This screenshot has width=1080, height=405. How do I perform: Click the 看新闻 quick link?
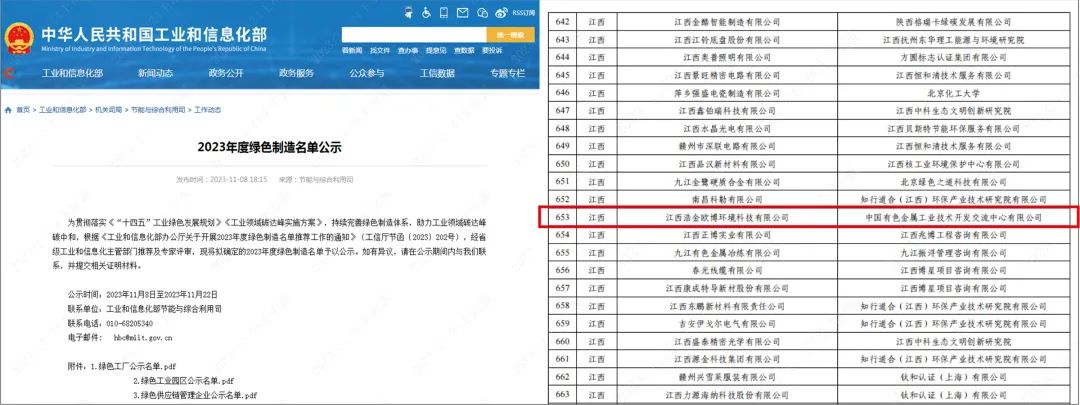point(352,51)
